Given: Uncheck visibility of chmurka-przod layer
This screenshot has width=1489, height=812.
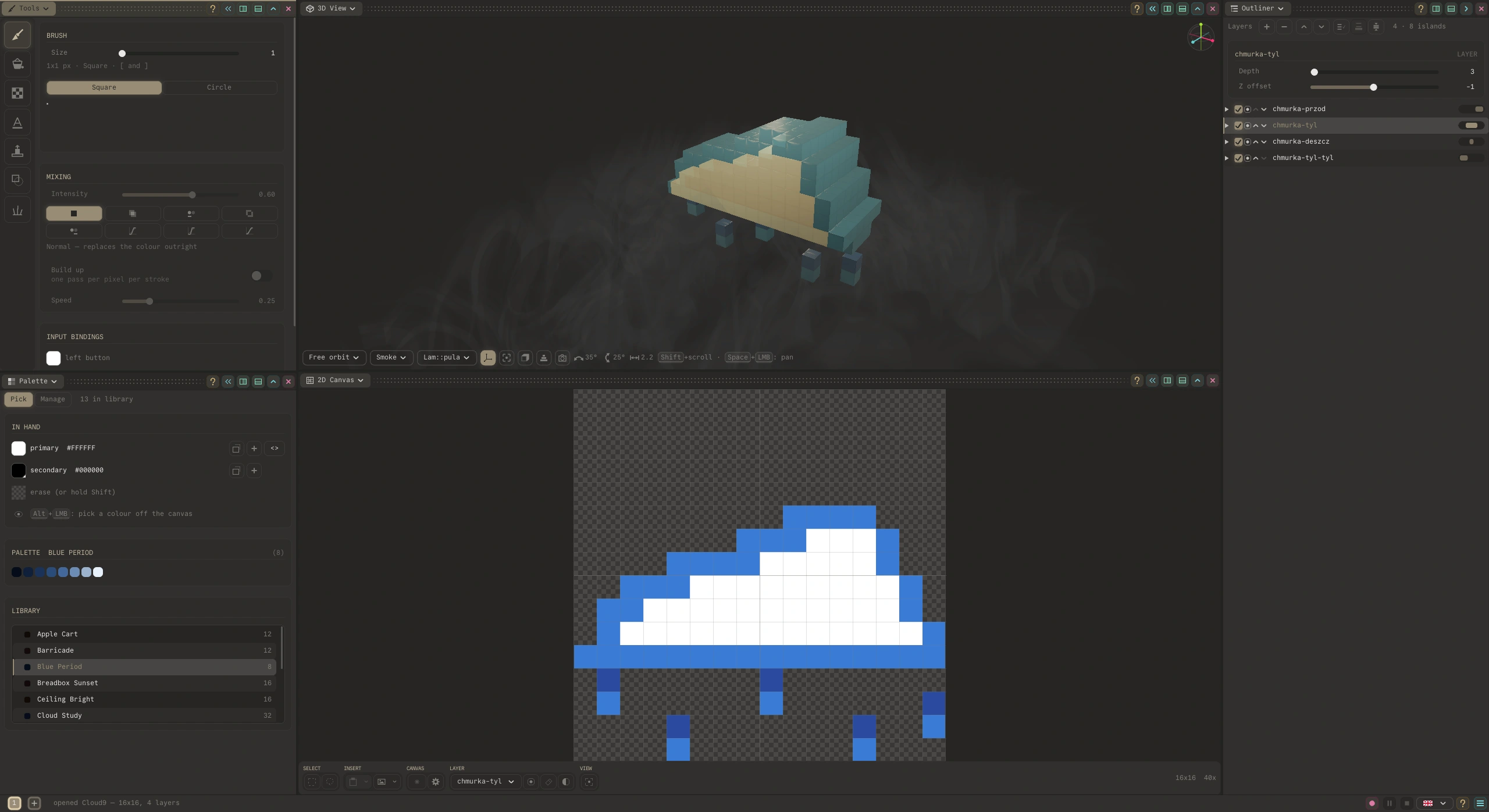Looking at the screenshot, I should tap(1238, 109).
